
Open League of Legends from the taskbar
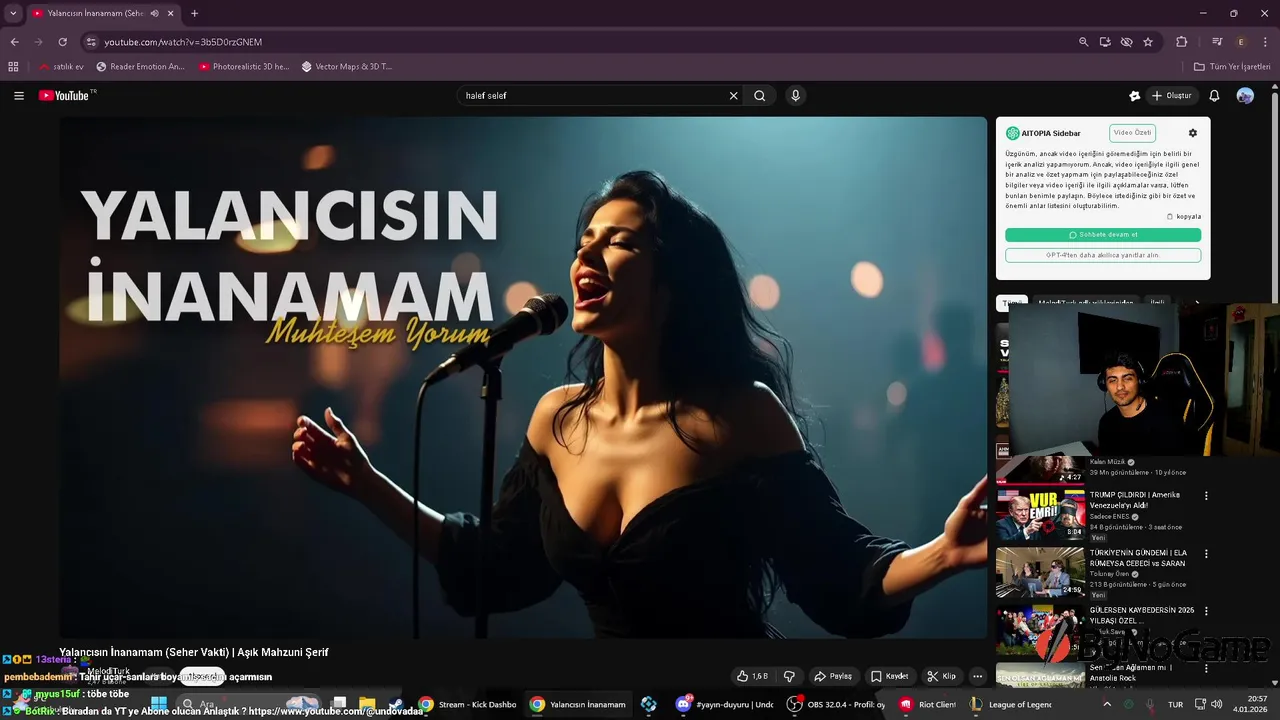1011,704
